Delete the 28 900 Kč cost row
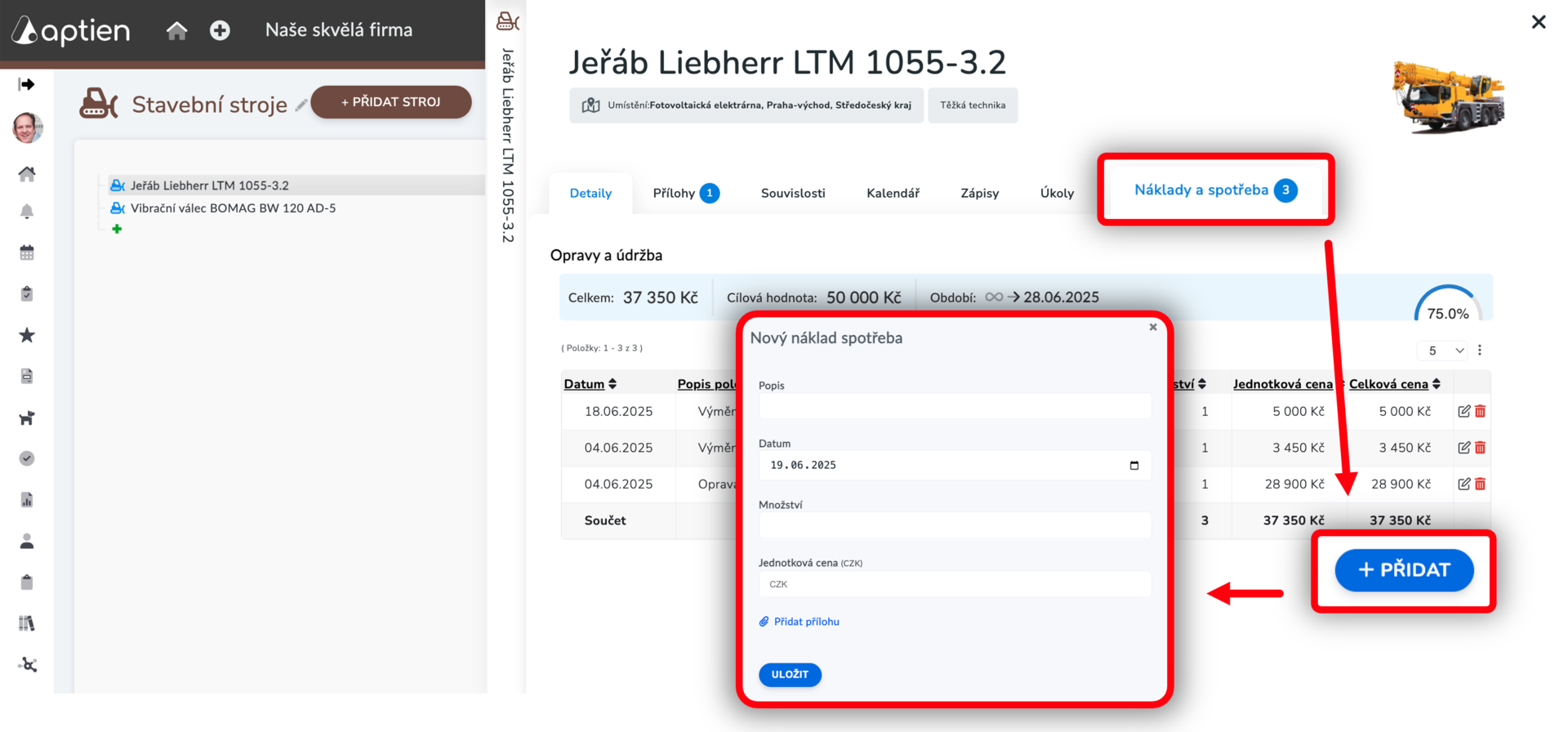The height and width of the screenshot is (732, 1568). pos(1480,484)
